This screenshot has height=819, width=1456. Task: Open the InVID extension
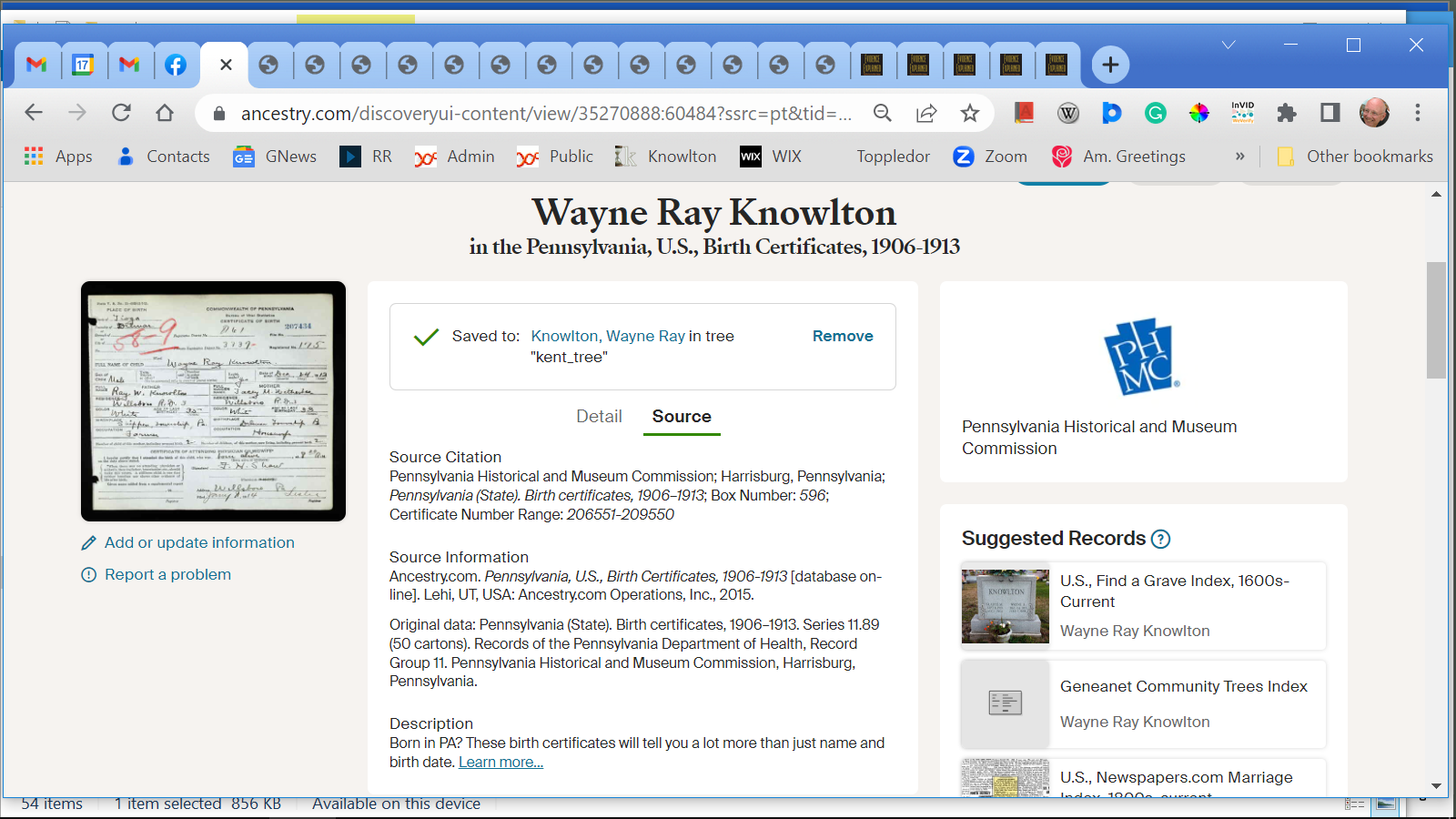coord(1243,113)
